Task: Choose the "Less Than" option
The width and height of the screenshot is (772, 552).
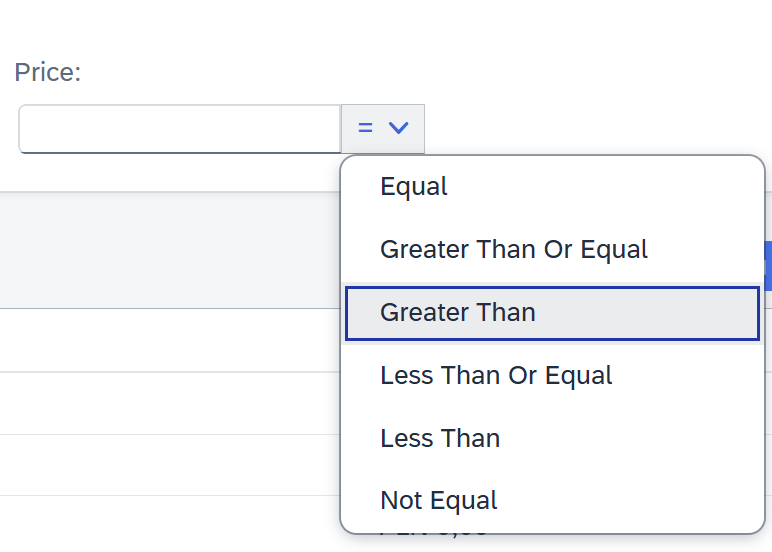Action: click(x=440, y=438)
